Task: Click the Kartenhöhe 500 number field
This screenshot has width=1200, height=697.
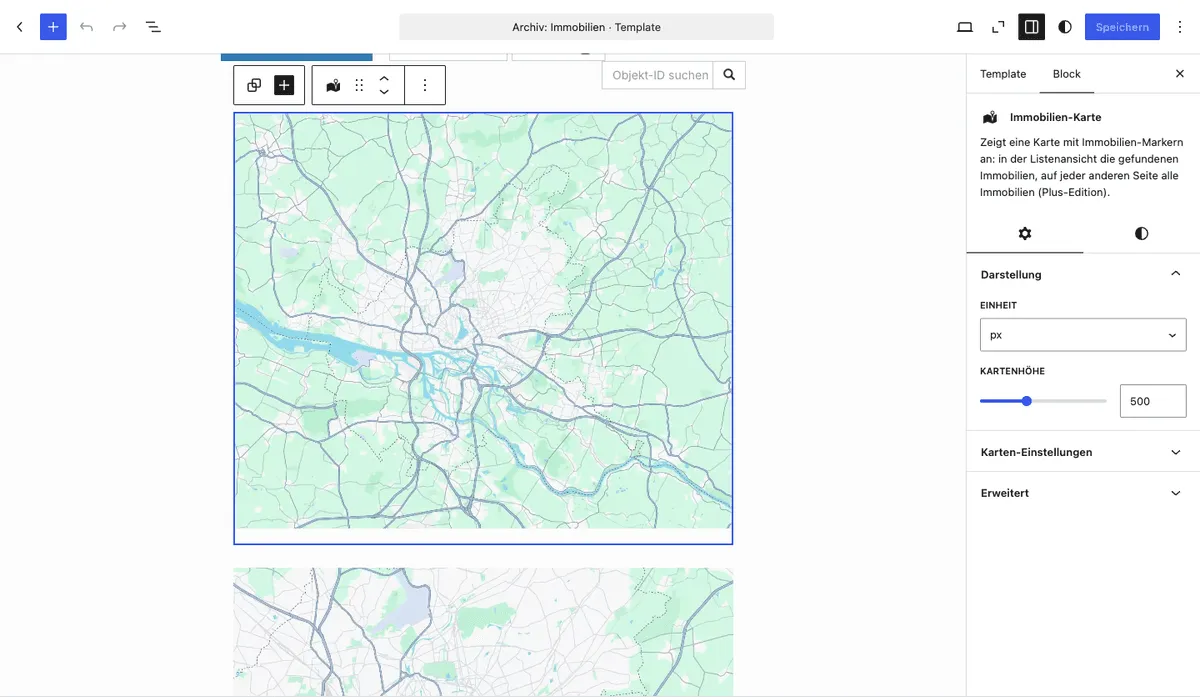Action: (1153, 401)
